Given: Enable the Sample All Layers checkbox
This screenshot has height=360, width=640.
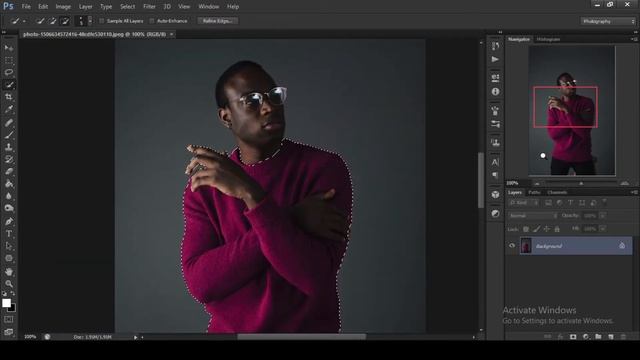Looking at the screenshot, I should tap(102, 21).
